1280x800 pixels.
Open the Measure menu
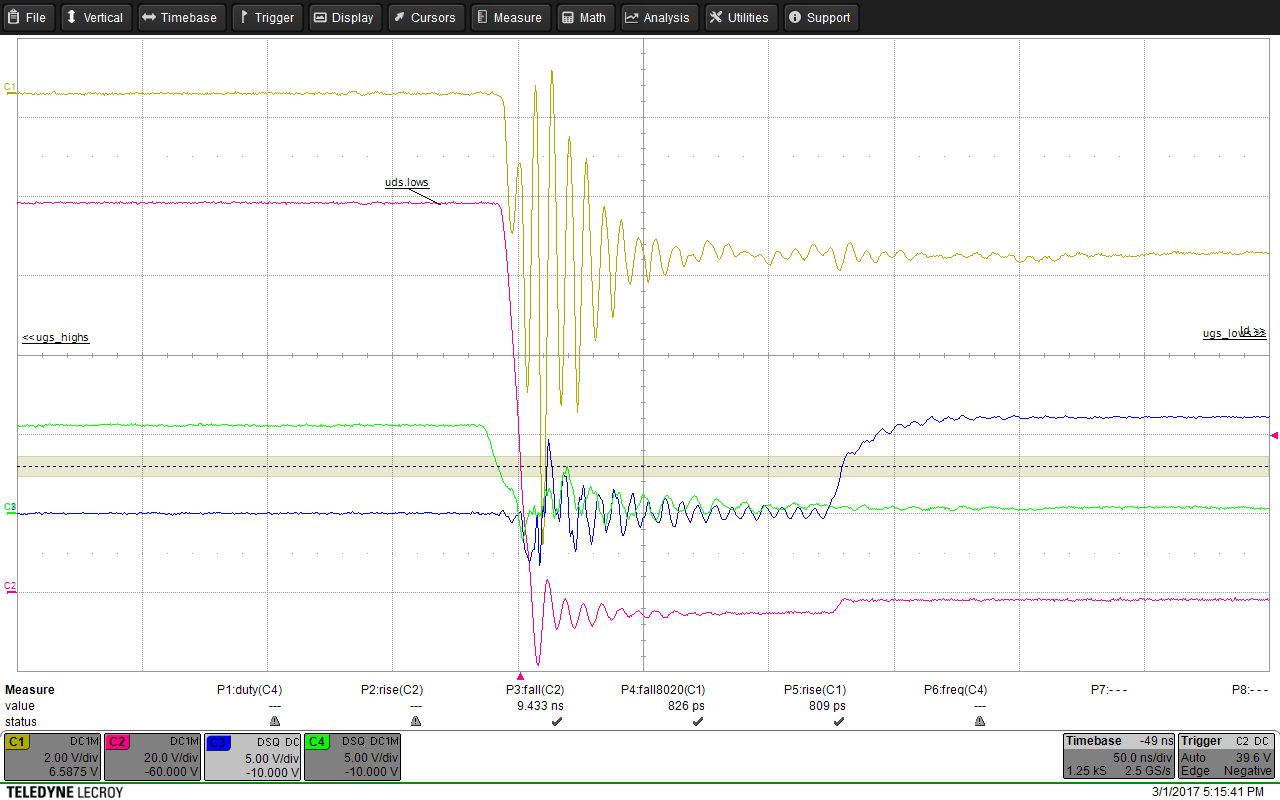[x=509, y=17]
